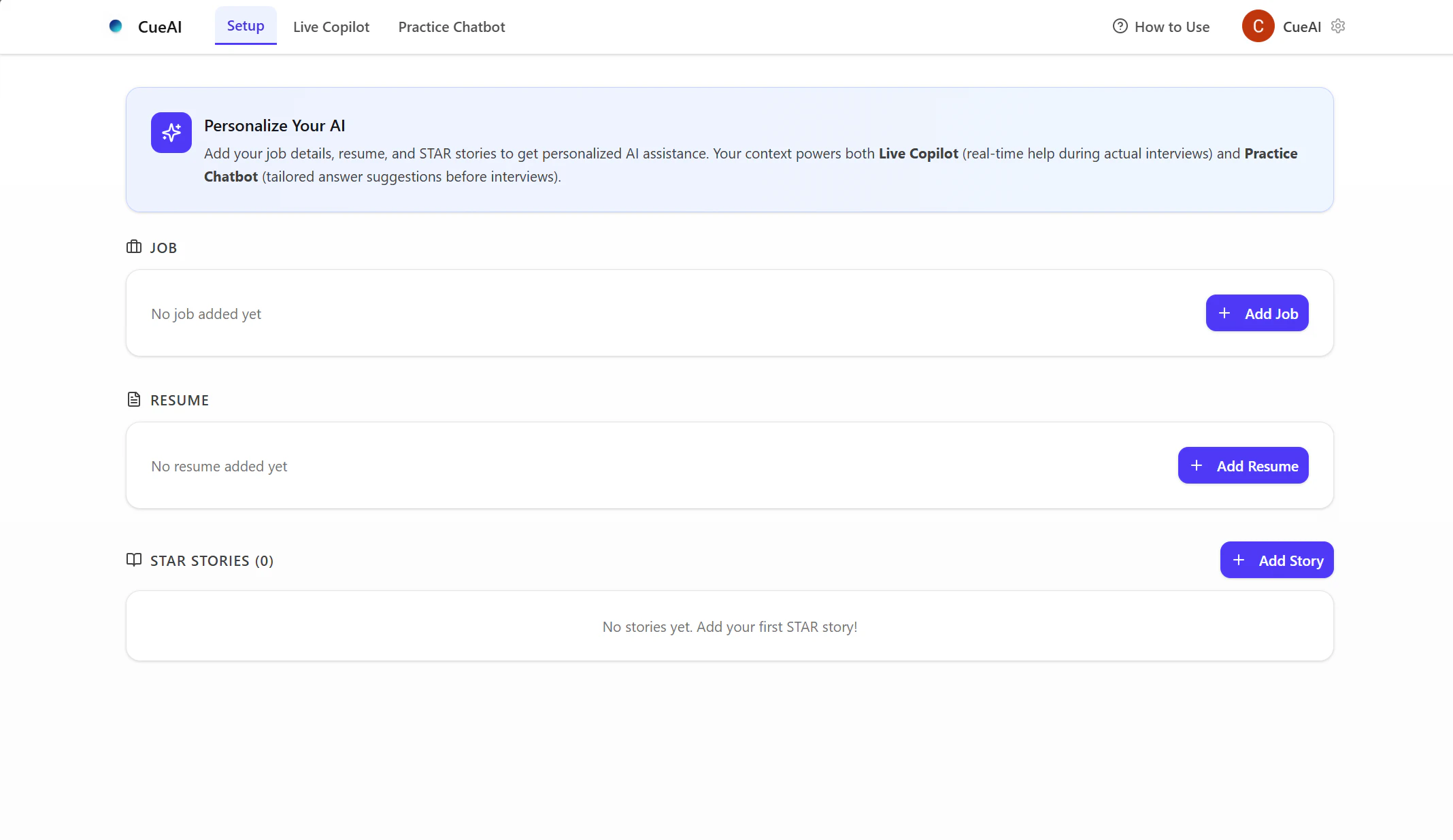Click the plus icon in Add Resume
The width and height of the screenshot is (1453, 840).
coord(1197,465)
